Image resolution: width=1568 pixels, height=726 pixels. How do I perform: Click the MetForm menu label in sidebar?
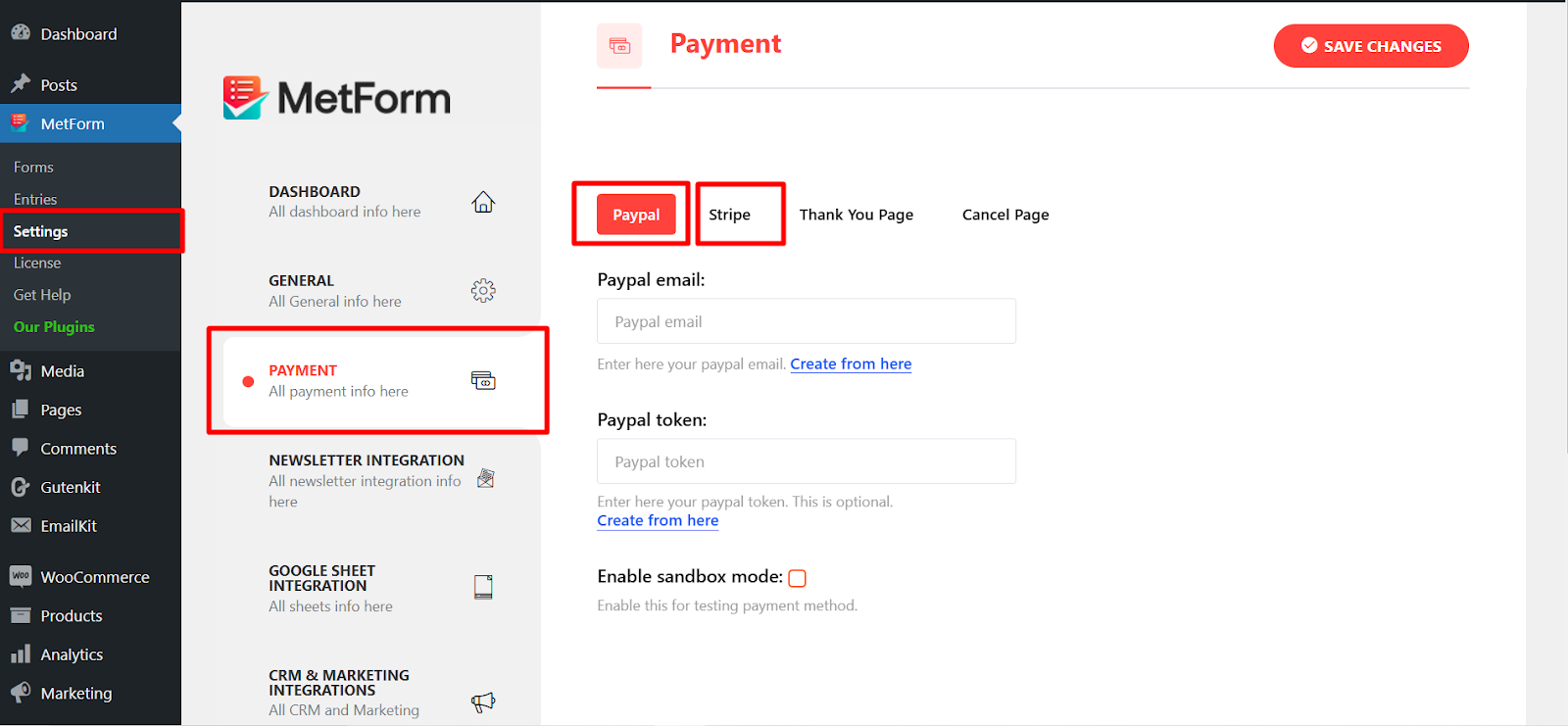click(x=73, y=123)
